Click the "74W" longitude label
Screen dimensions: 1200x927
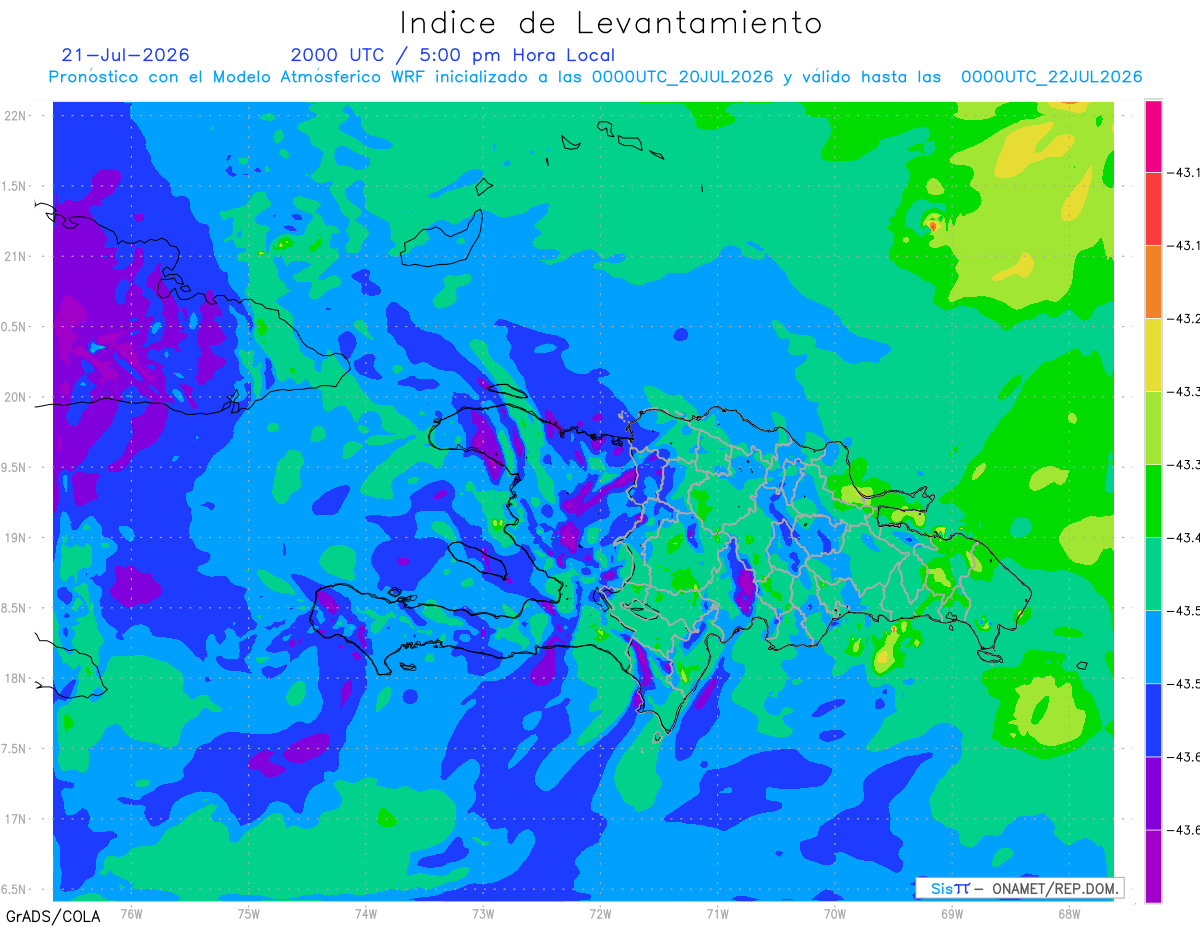click(366, 913)
